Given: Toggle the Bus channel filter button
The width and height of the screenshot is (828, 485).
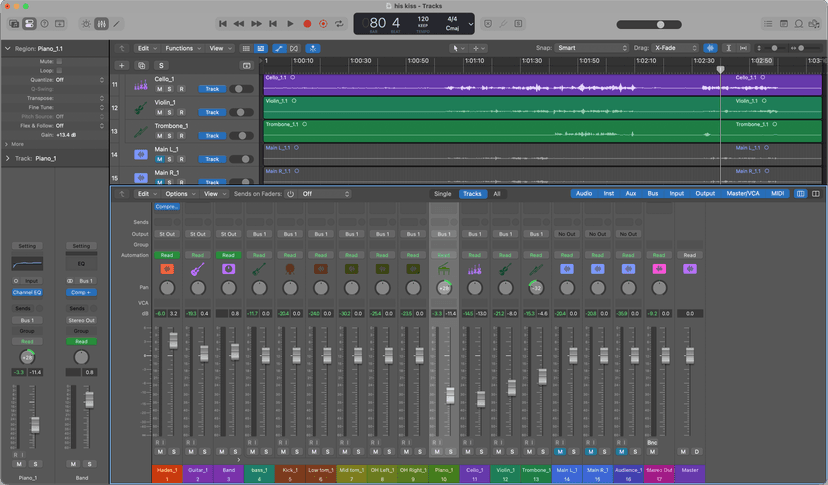Looking at the screenshot, I should (x=653, y=194).
